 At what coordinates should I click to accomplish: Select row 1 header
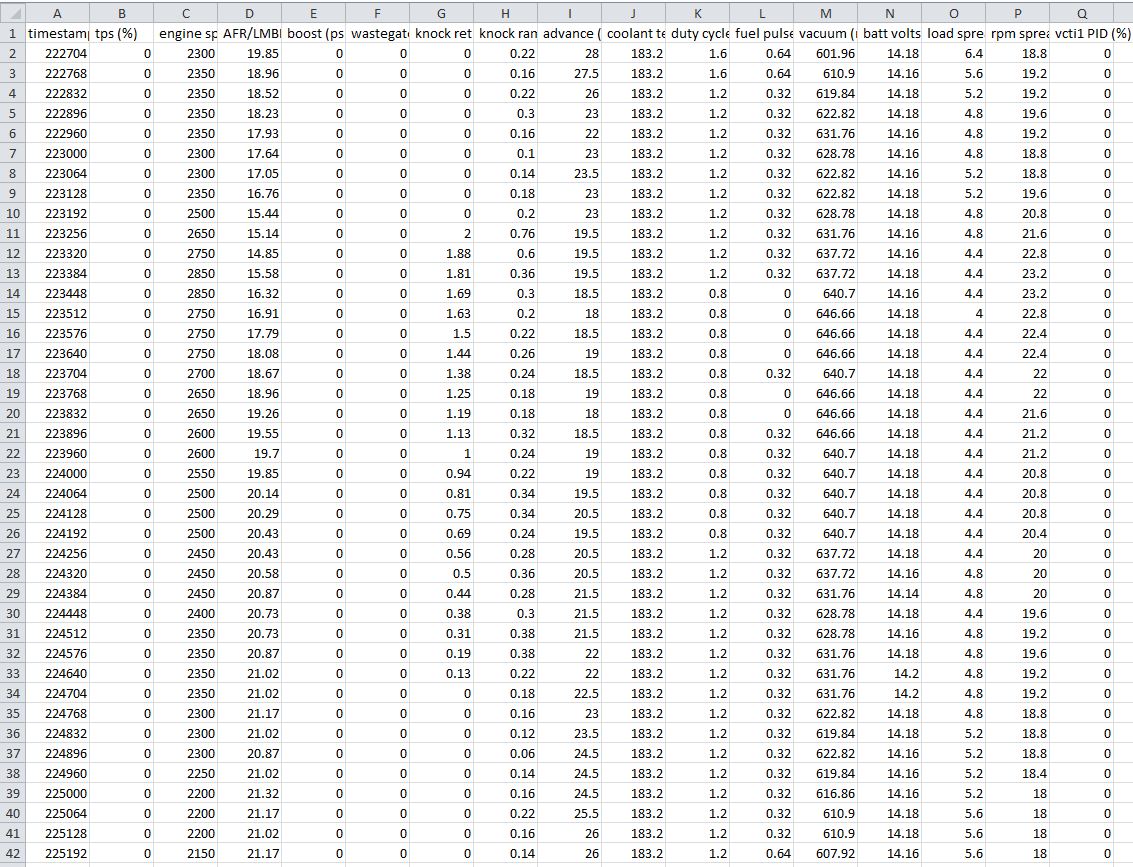pyautogui.click(x=12, y=33)
